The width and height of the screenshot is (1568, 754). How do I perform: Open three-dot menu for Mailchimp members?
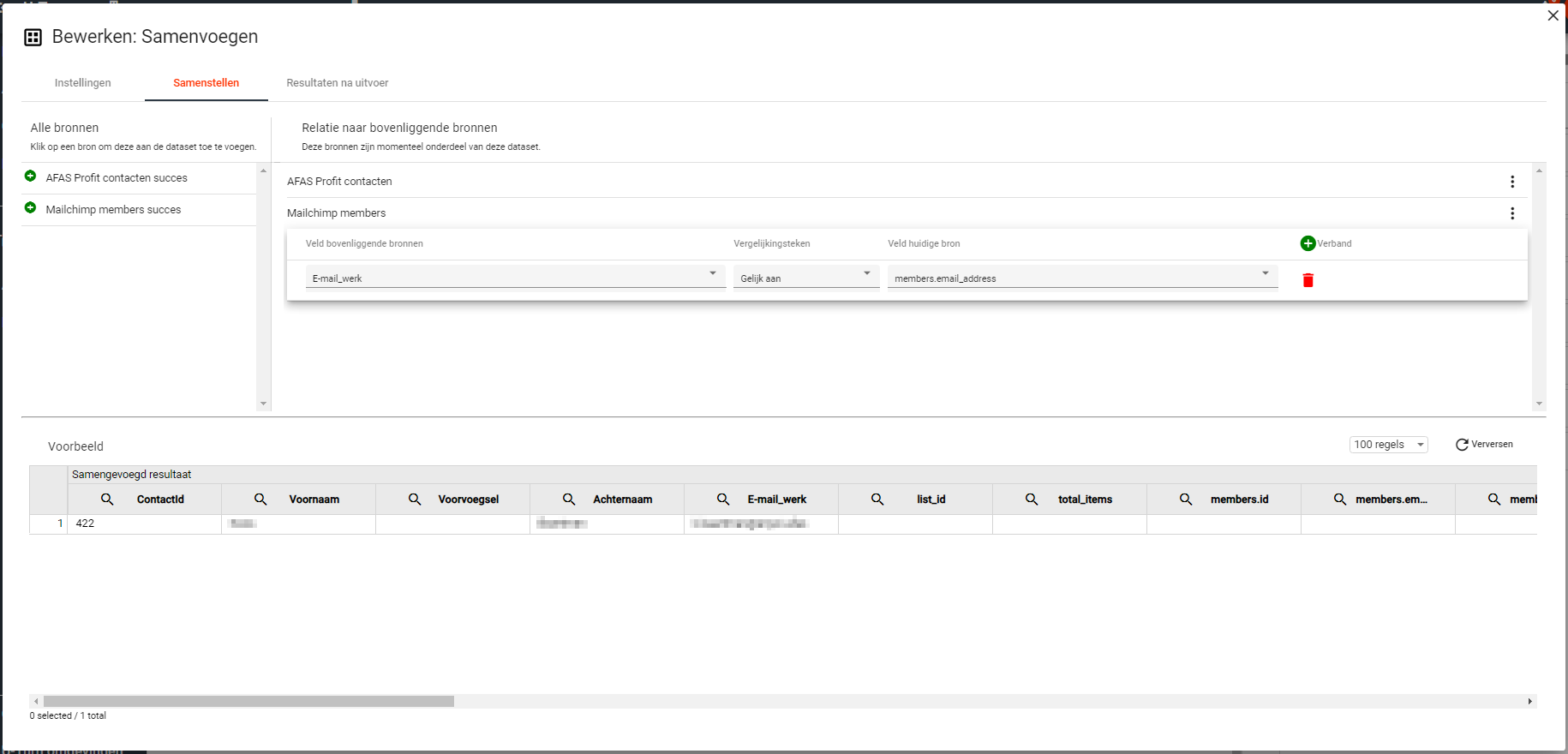1511,213
